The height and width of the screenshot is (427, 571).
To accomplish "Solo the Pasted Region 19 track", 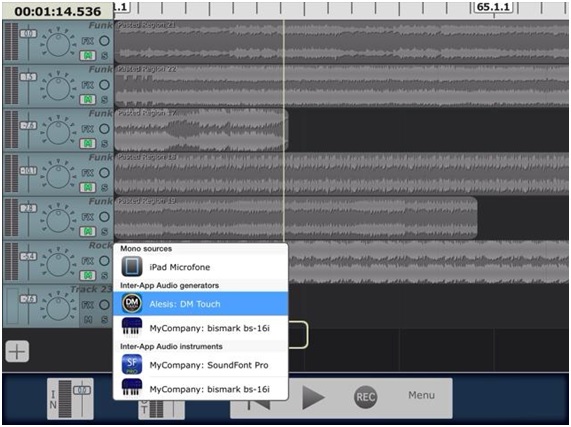I will (x=105, y=232).
